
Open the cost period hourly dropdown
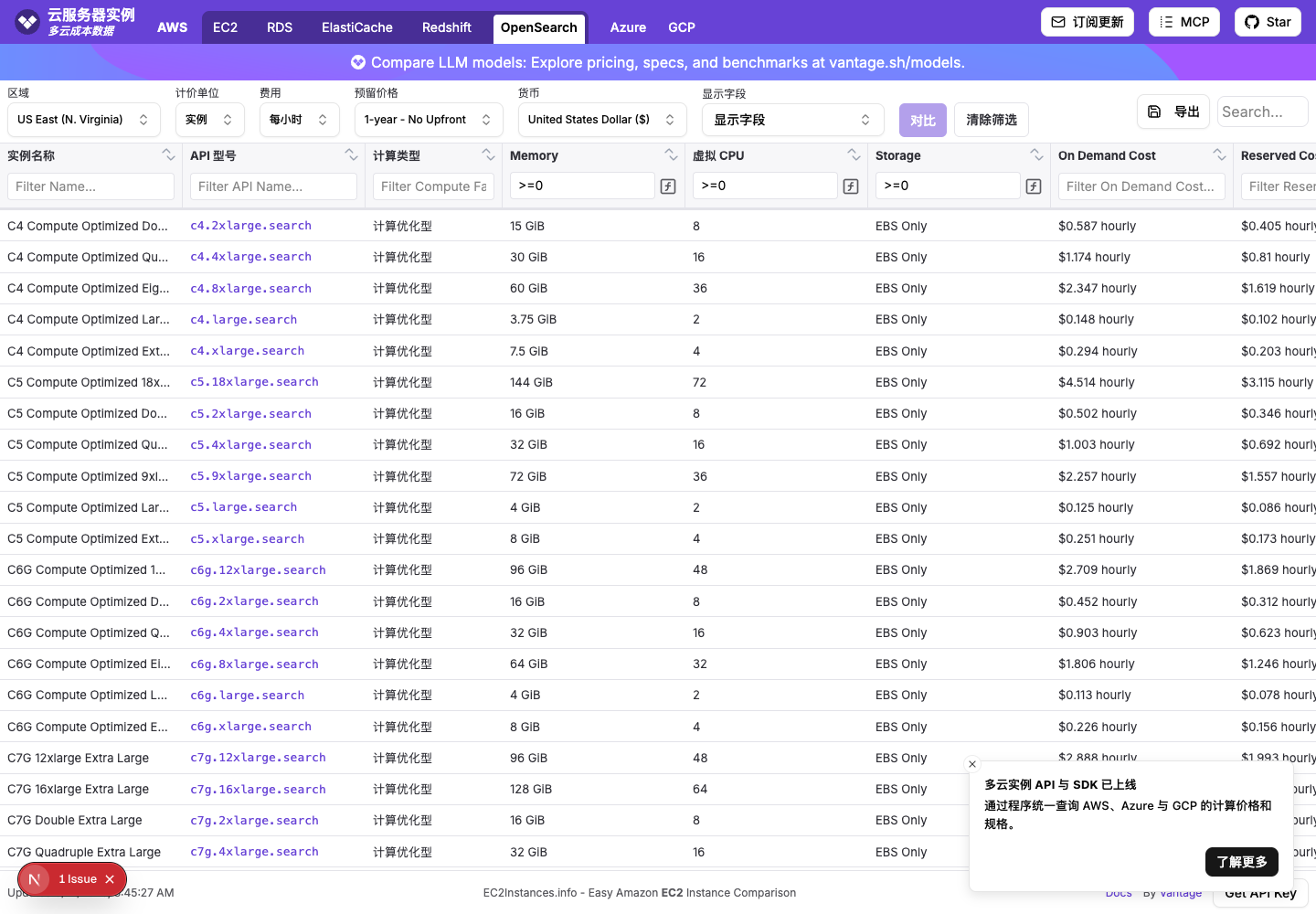(300, 120)
